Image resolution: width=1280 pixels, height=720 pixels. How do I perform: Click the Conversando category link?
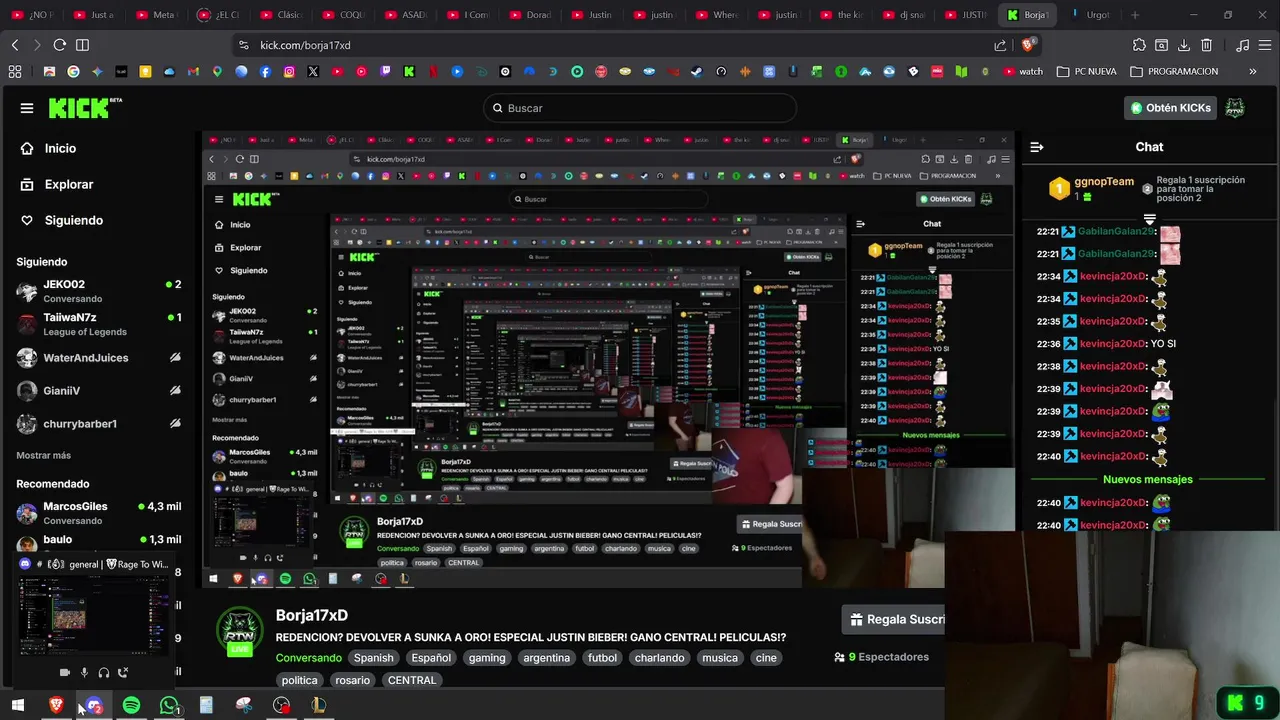(x=309, y=658)
